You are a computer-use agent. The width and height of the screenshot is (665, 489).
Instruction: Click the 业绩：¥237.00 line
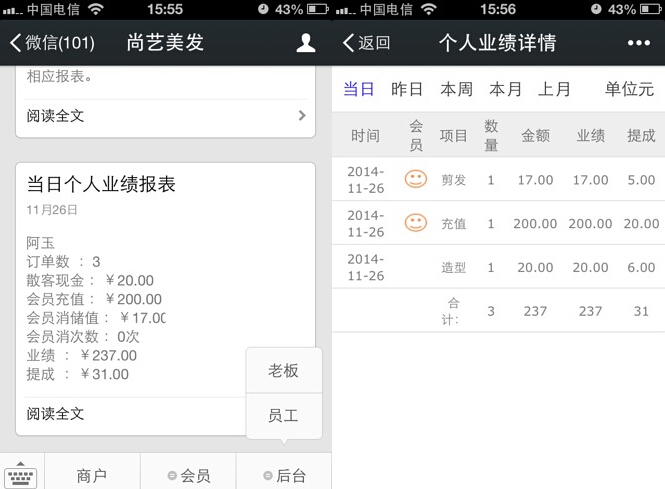click(82, 355)
